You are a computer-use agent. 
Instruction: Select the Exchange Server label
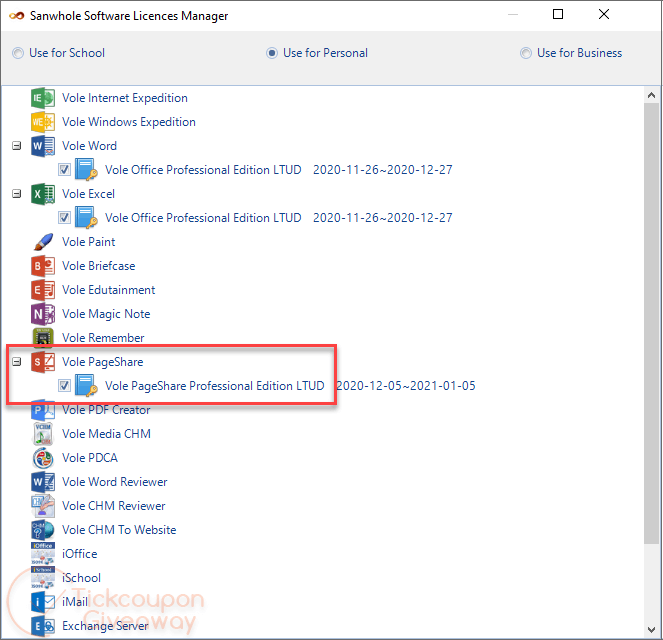pyautogui.click(x=105, y=626)
